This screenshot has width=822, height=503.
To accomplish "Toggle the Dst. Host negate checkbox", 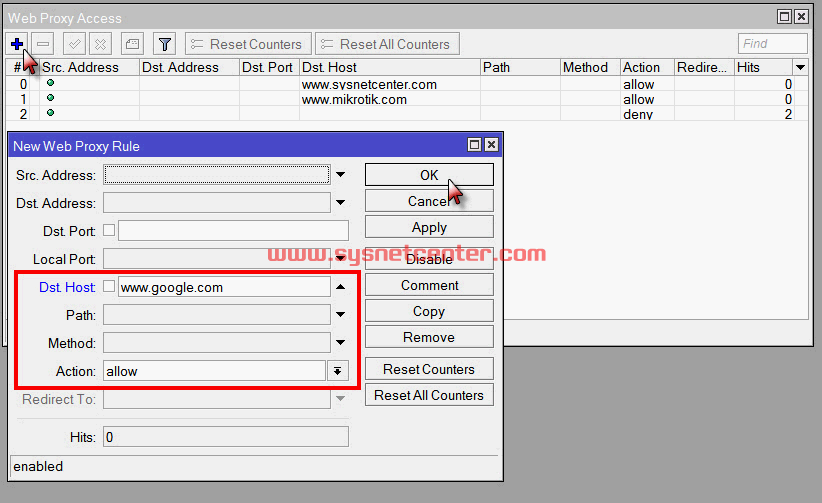I will 109,286.
